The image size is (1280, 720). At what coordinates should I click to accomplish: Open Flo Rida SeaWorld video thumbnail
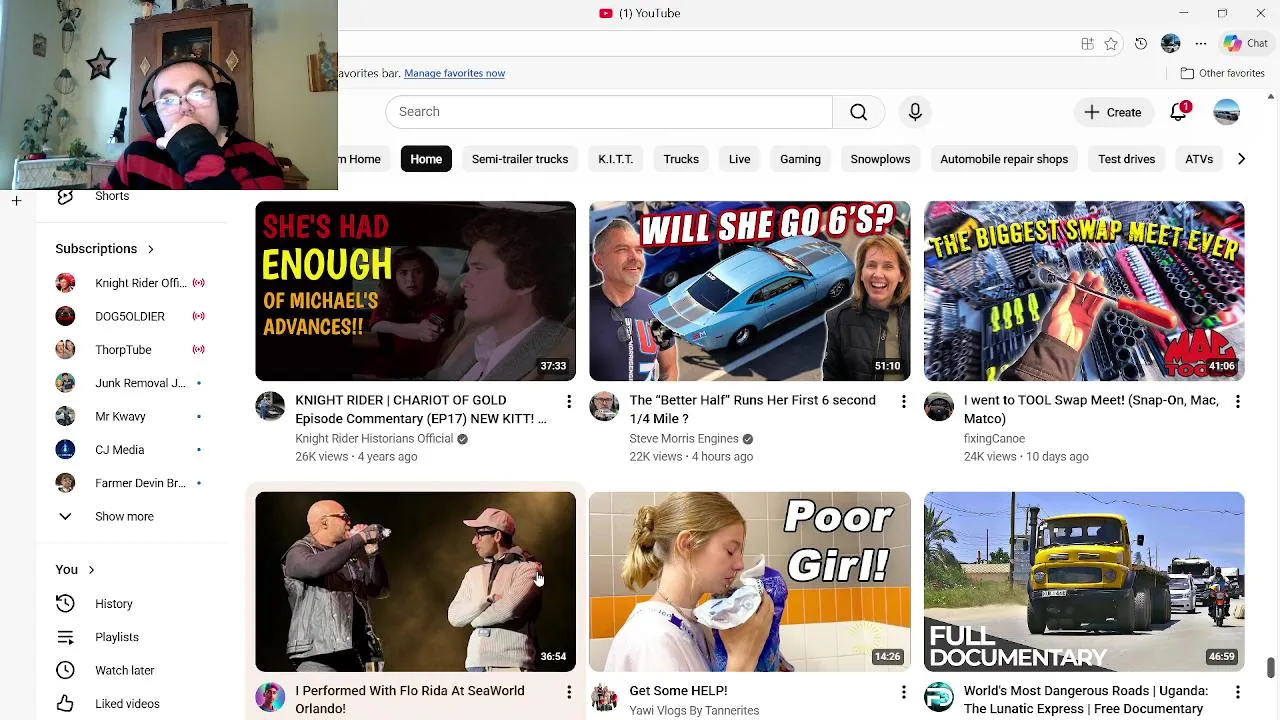(415, 581)
